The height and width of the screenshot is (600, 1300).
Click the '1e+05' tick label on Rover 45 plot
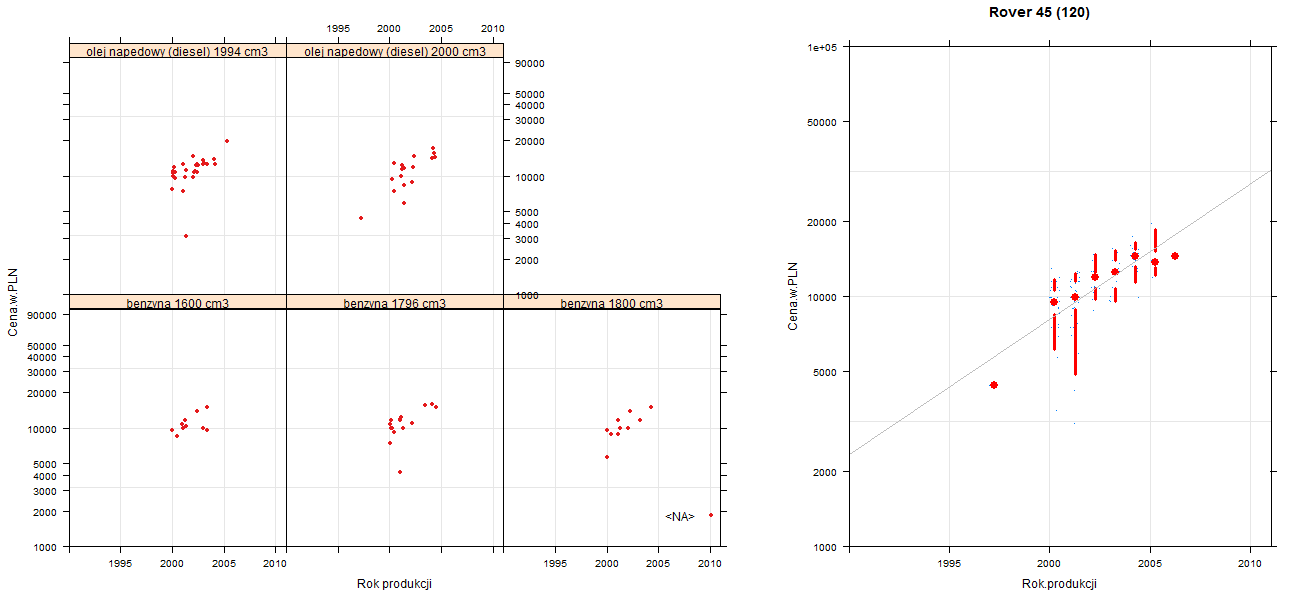[822, 47]
